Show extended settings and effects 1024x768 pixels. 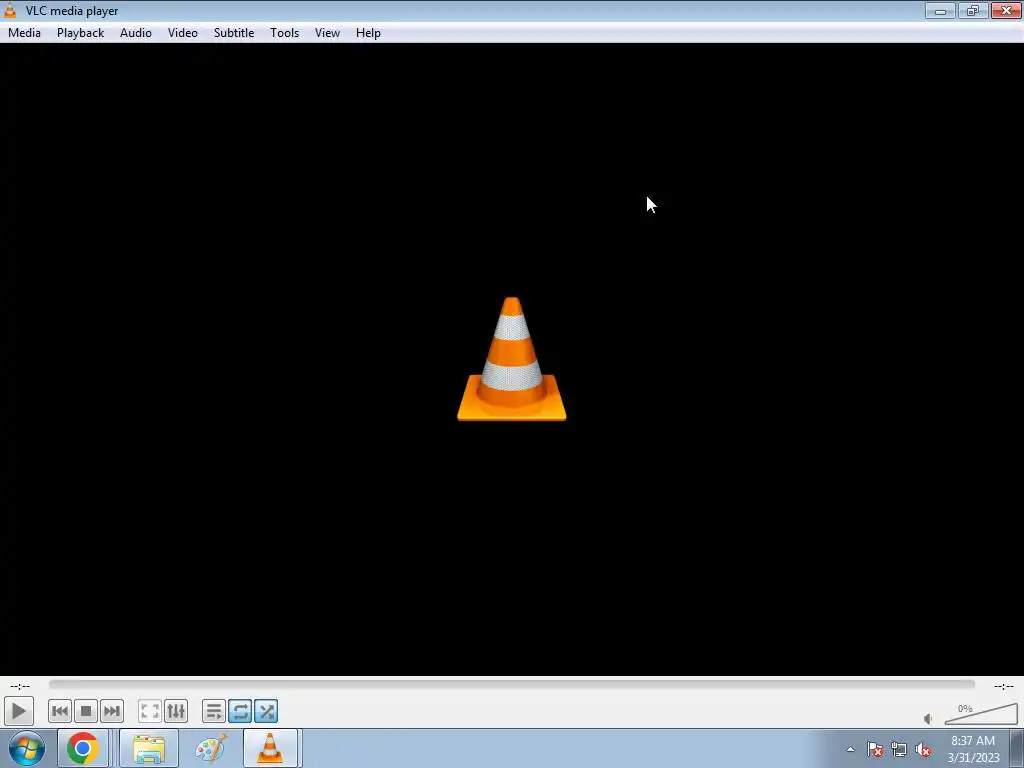click(x=176, y=711)
